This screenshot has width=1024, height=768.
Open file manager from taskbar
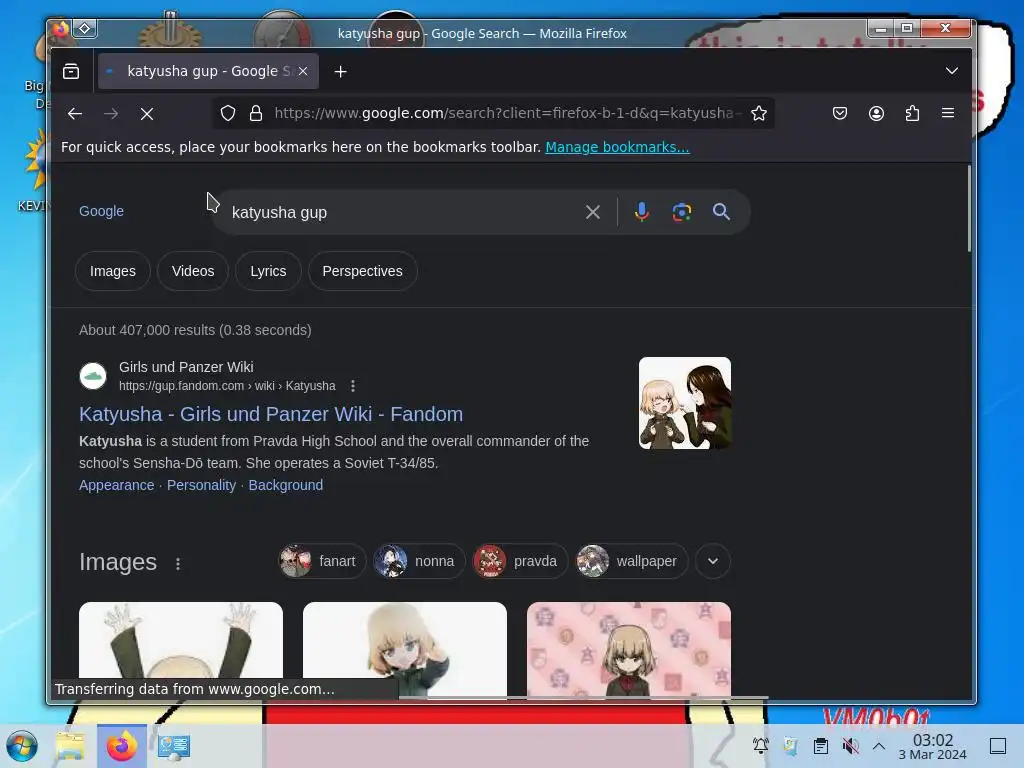coord(70,746)
